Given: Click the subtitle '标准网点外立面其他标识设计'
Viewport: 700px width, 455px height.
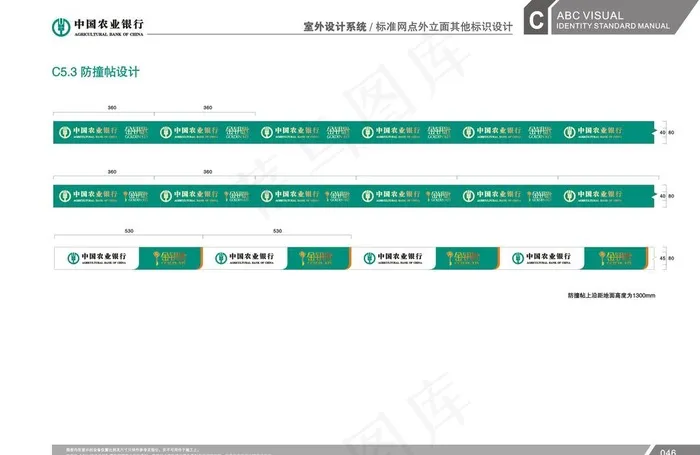Looking at the screenshot, I should [444, 27].
